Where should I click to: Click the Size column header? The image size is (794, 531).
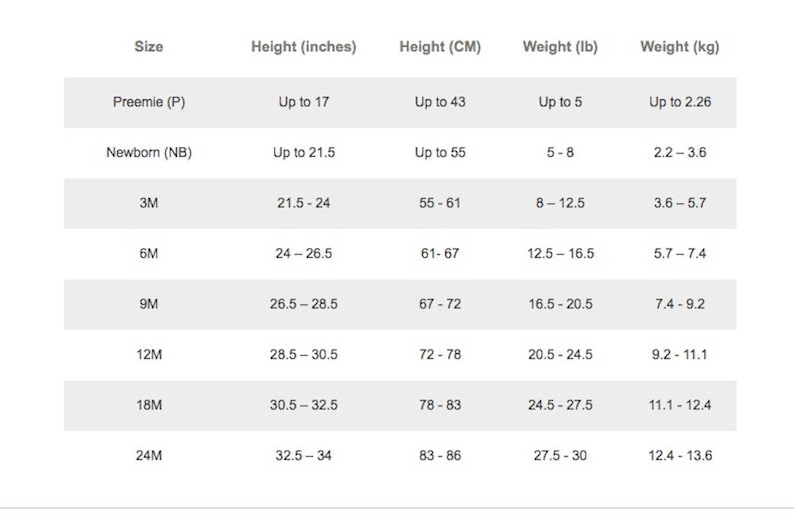click(x=148, y=47)
